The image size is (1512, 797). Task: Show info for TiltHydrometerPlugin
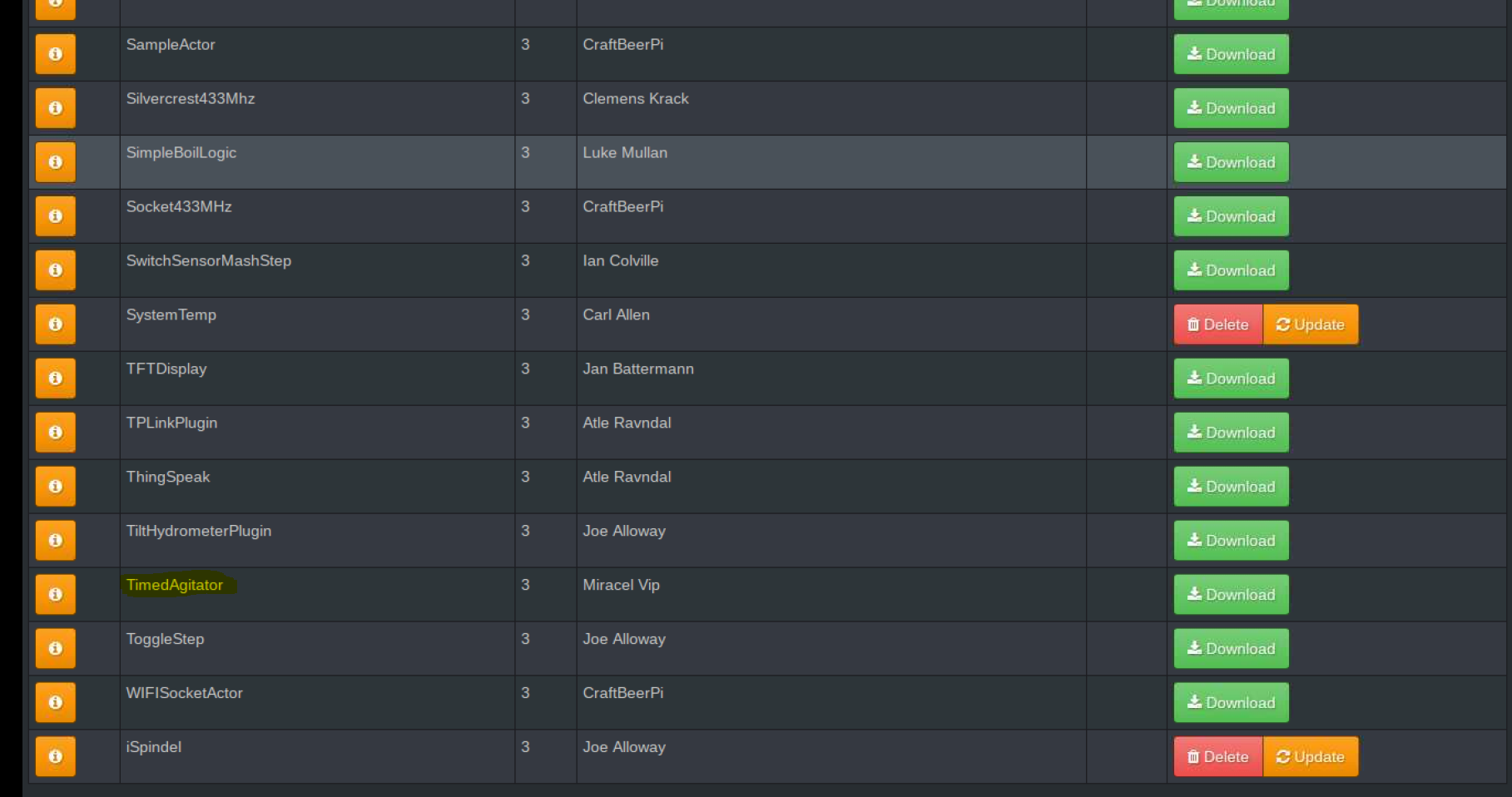[55, 541]
